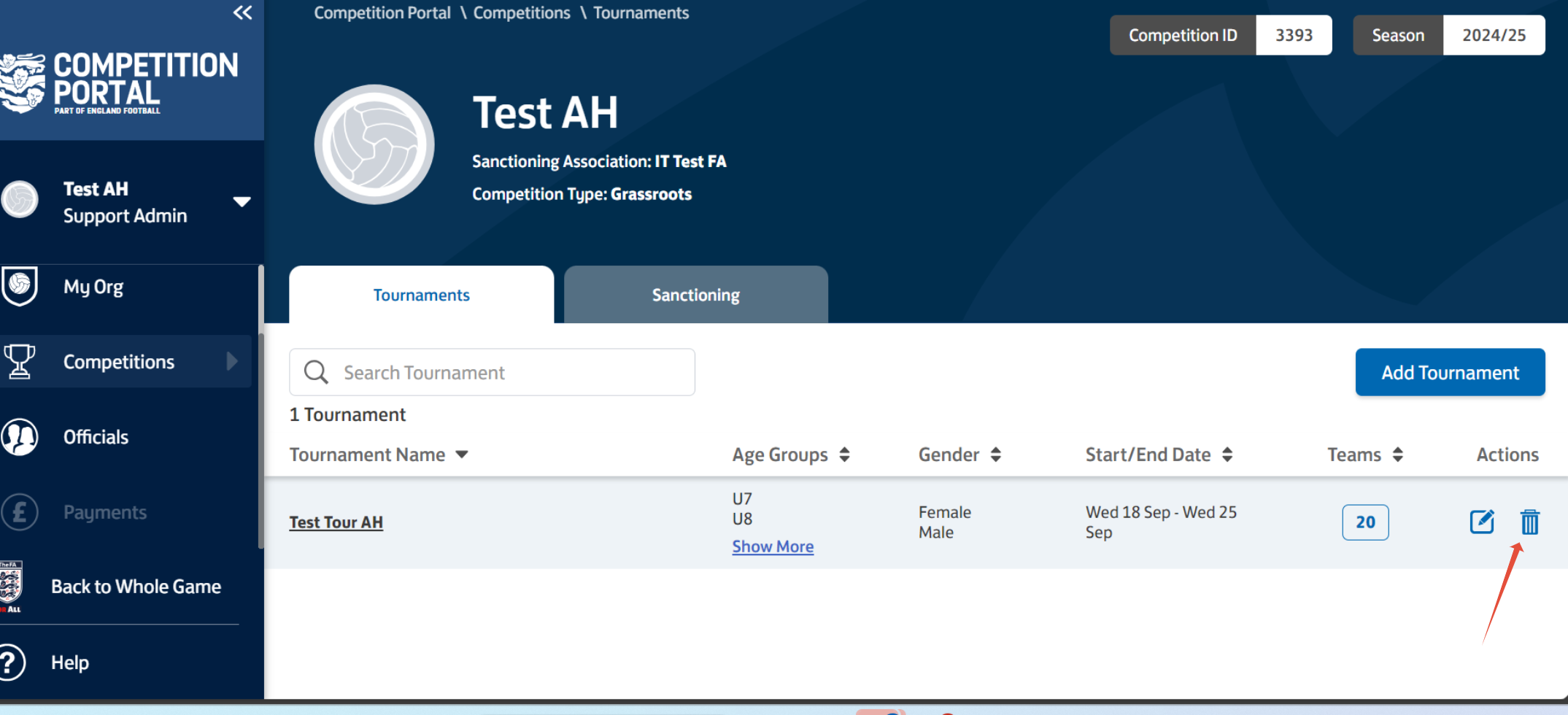Go to Competitions breadcrumb
The height and width of the screenshot is (715, 1568).
(x=522, y=13)
